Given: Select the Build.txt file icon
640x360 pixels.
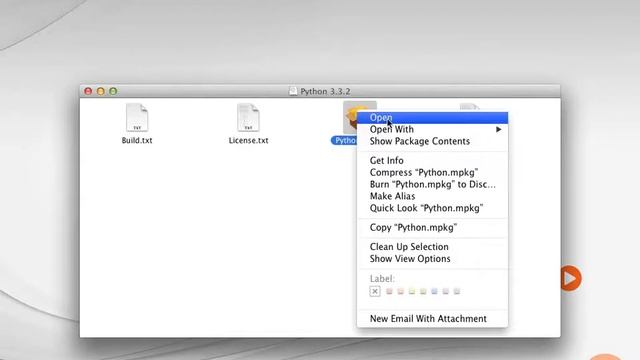Looking at the screenshot, I should (x=137, y=118).
